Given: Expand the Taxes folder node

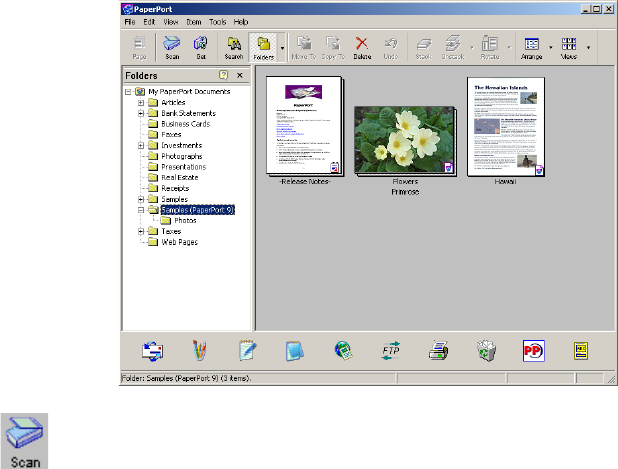Looking at the screenshot, I should tap(141, 231).
